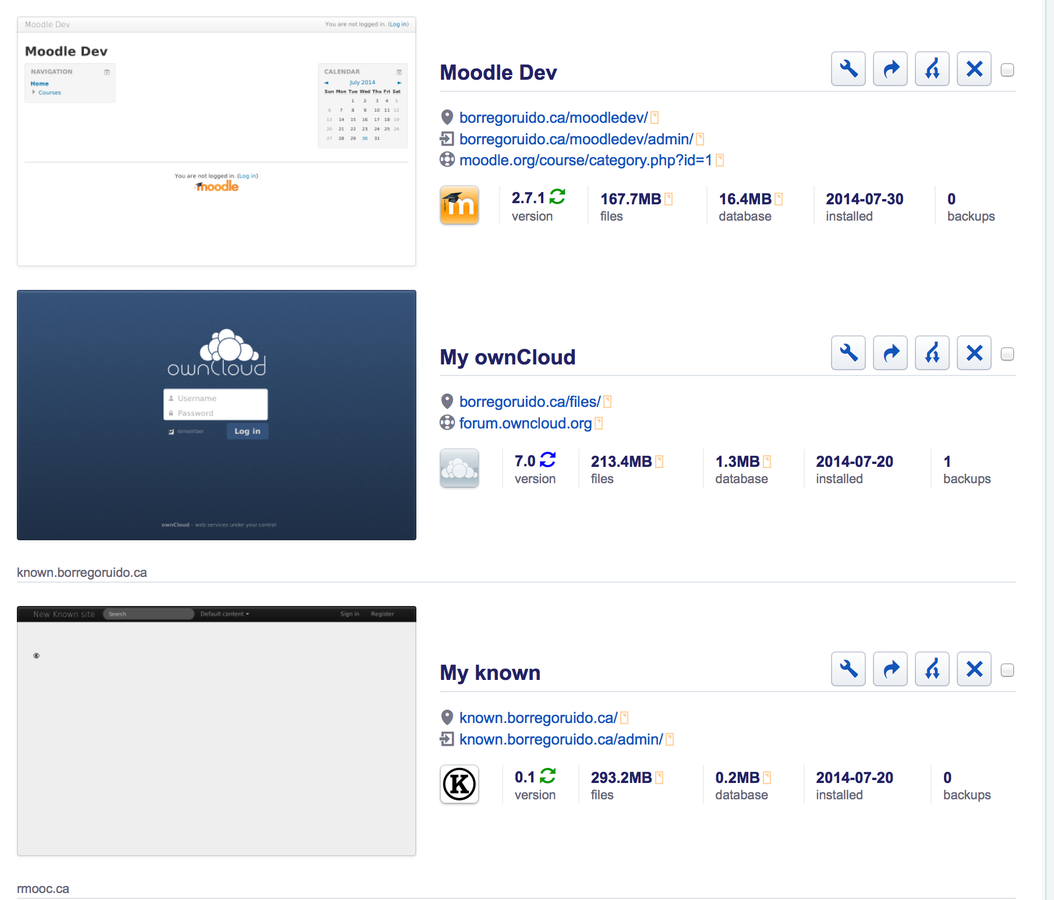
Task: Click the 0 backups count for My known
Action: pyautogui.click(x=947, y=778)
